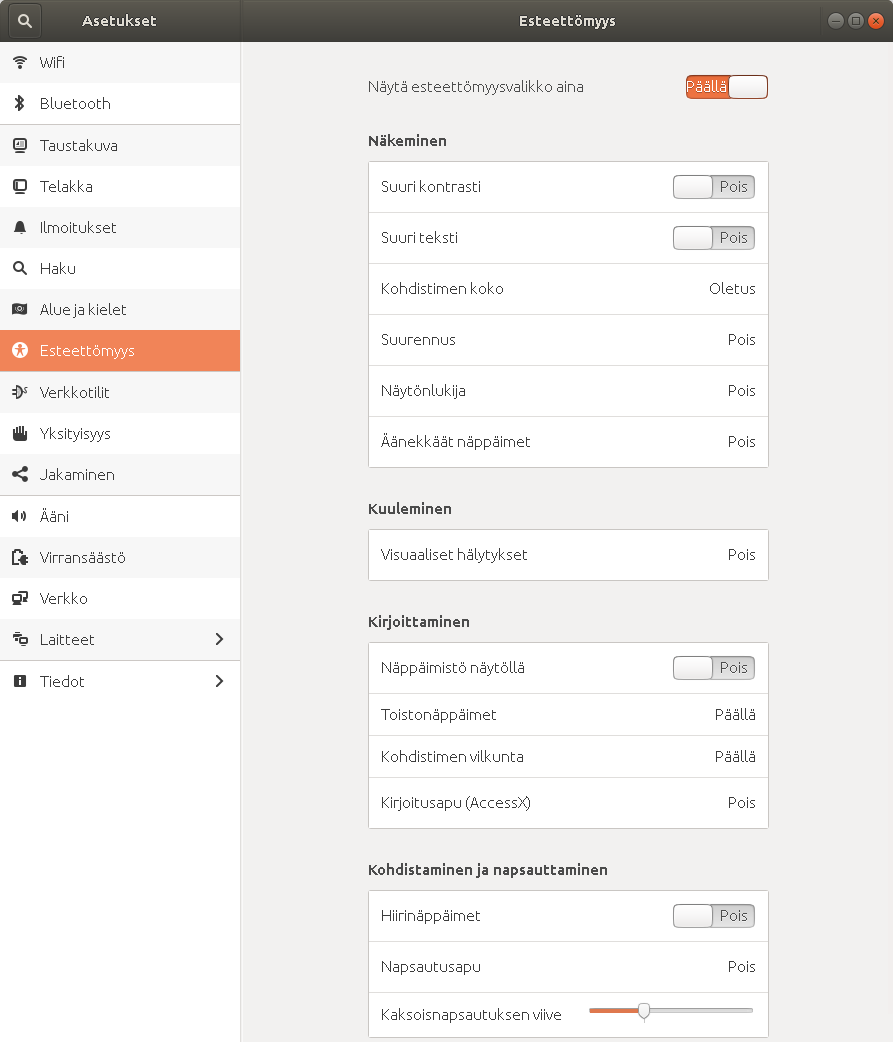
Task: Go to Alue ja kielet panel
Action: click(x=83, y=310)
